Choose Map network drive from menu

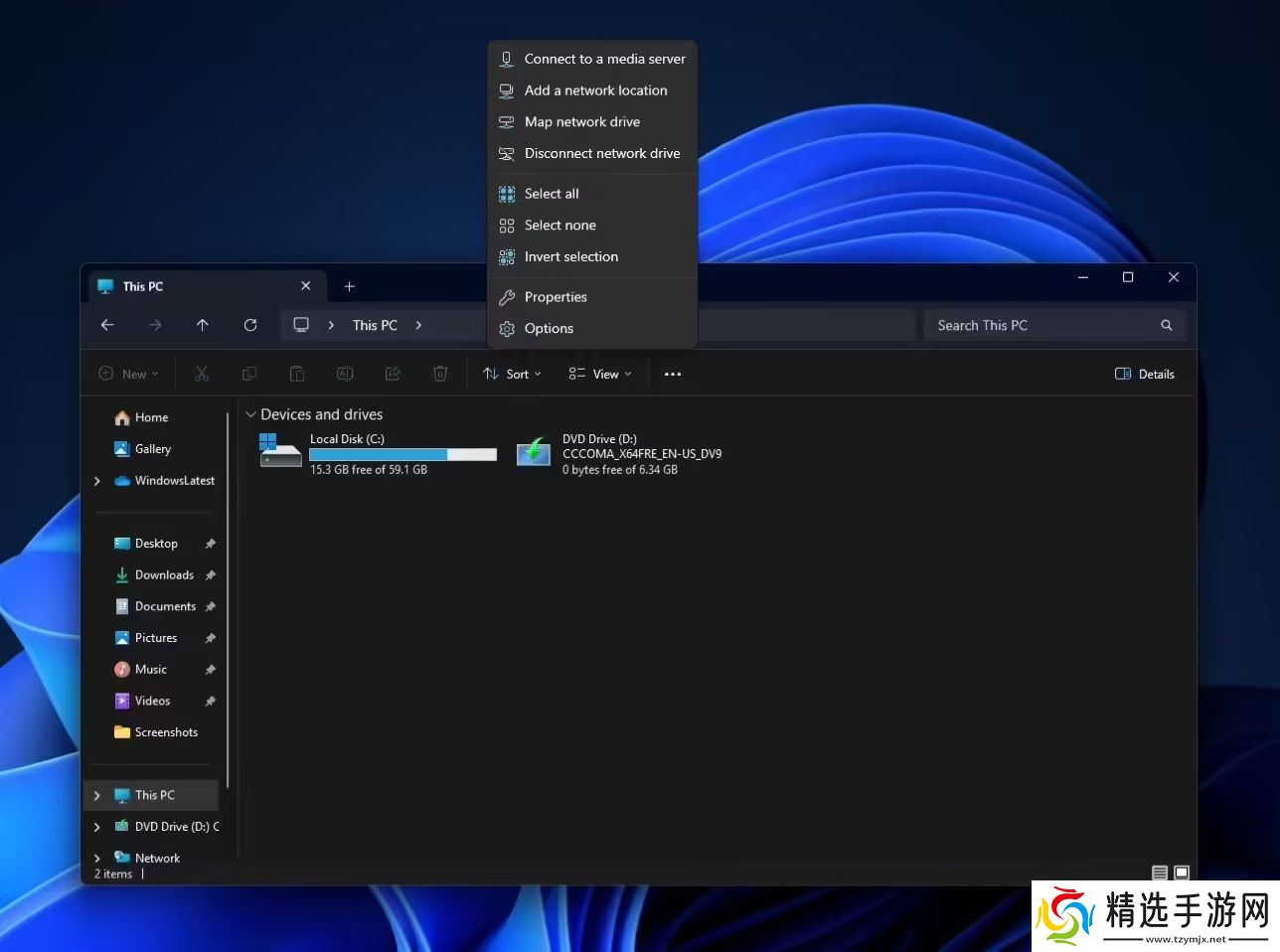pos(582,122)
